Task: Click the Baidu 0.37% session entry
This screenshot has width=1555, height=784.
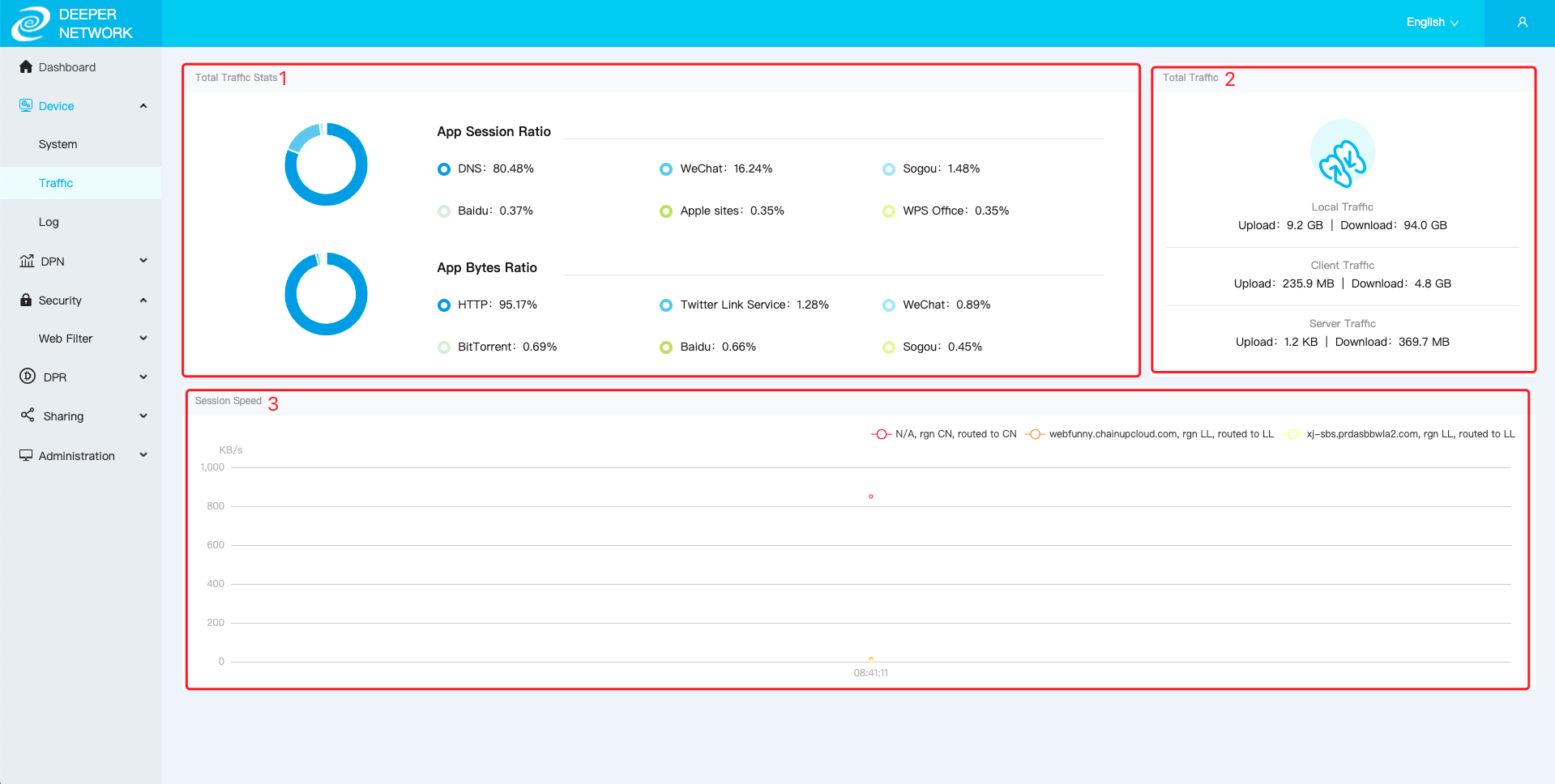Action: (485, 211)
